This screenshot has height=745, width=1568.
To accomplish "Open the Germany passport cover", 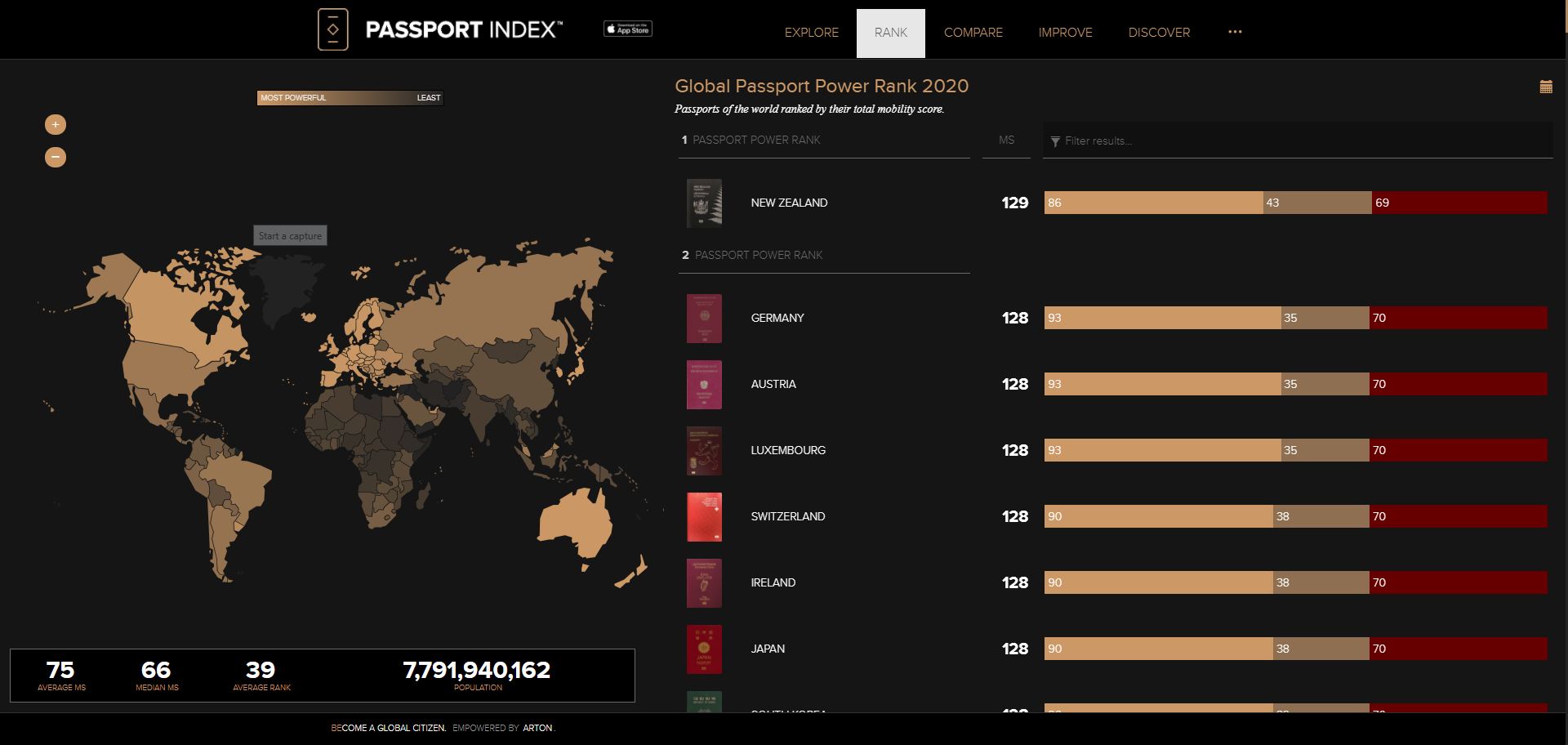I will click(704, 318).
